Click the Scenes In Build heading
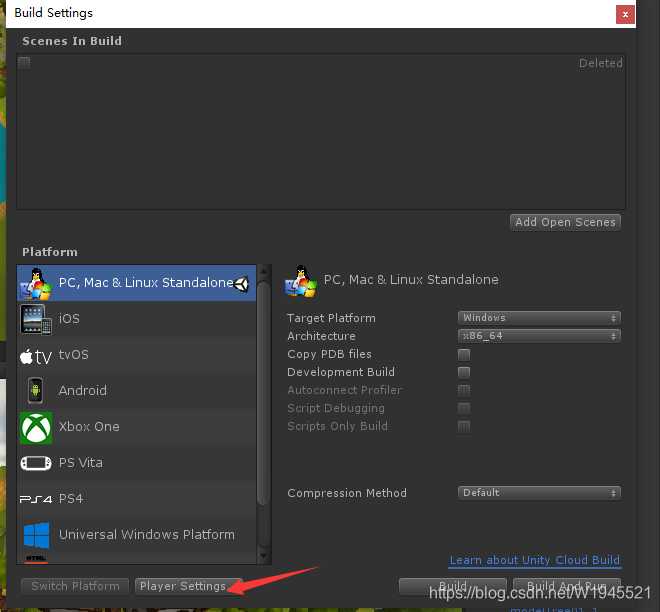660x612 pixels. [72, 41]
